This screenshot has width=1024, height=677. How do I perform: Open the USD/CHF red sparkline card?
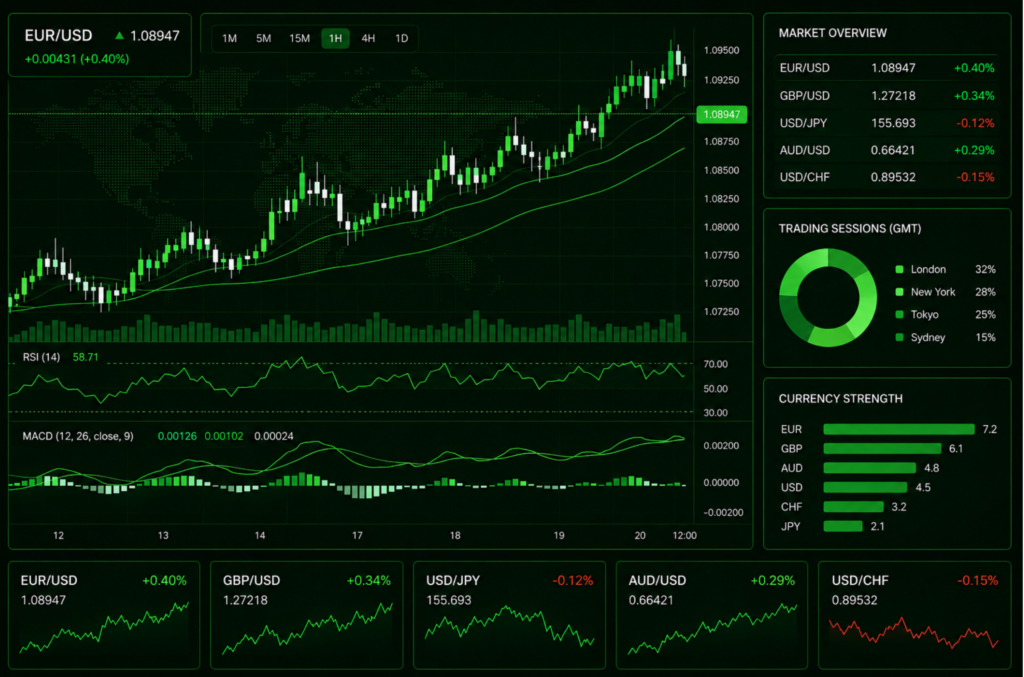(914, 615)
